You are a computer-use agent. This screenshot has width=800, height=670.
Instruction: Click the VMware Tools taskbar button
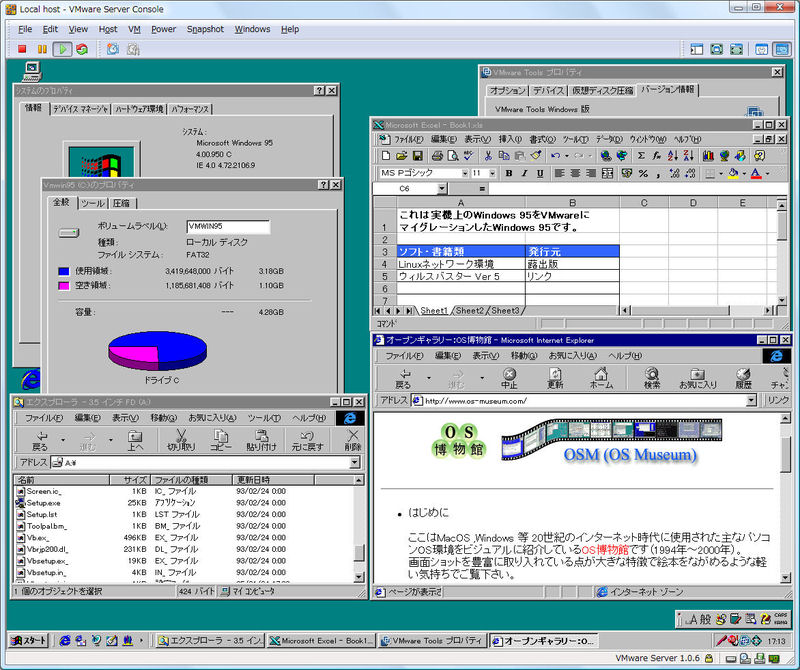point(433,640)
